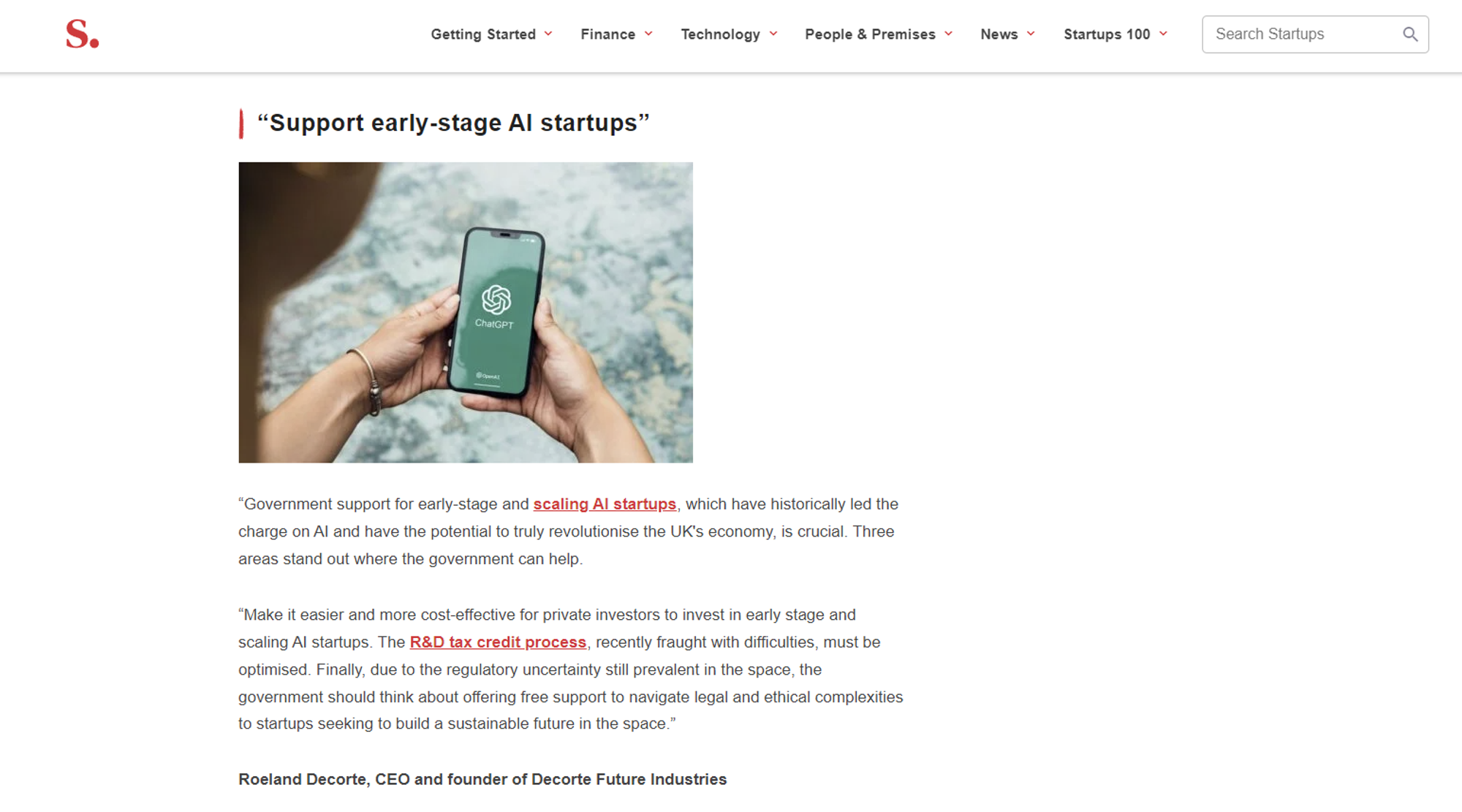Expand the Finance dropdown chevron
The width and height of the screenshot is (1462, 812).
coord(648,34)
